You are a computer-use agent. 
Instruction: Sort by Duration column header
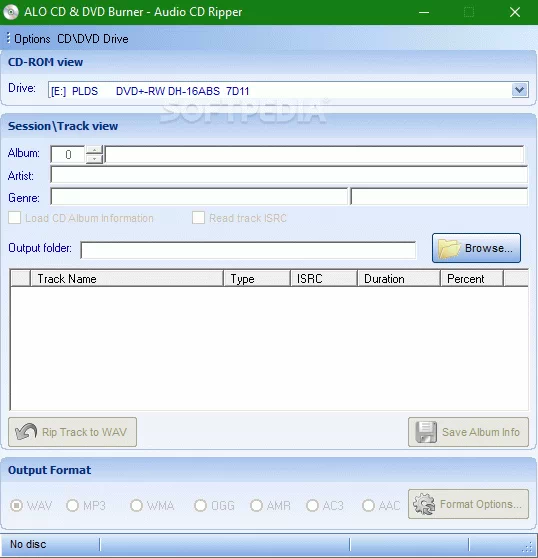tap(399, 278)
